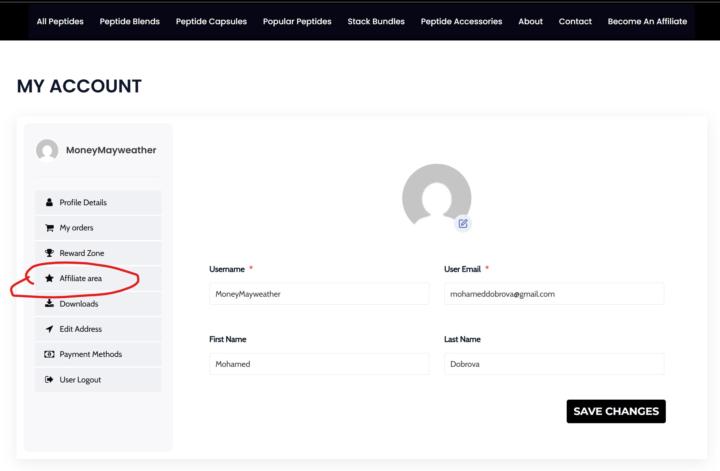The image size is (720, 471).
Task: Click the MoneyMayweather sidebar username text
Action: click(x=111, y=150)
